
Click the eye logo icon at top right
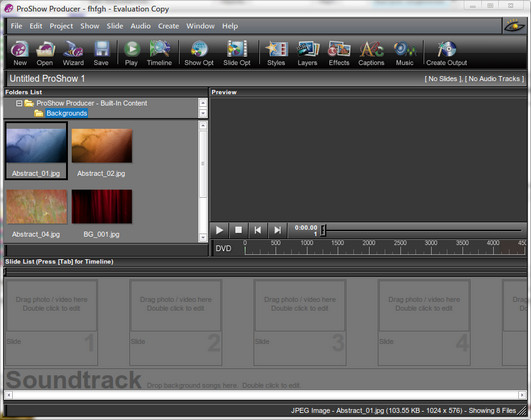[x=514, y=26]
